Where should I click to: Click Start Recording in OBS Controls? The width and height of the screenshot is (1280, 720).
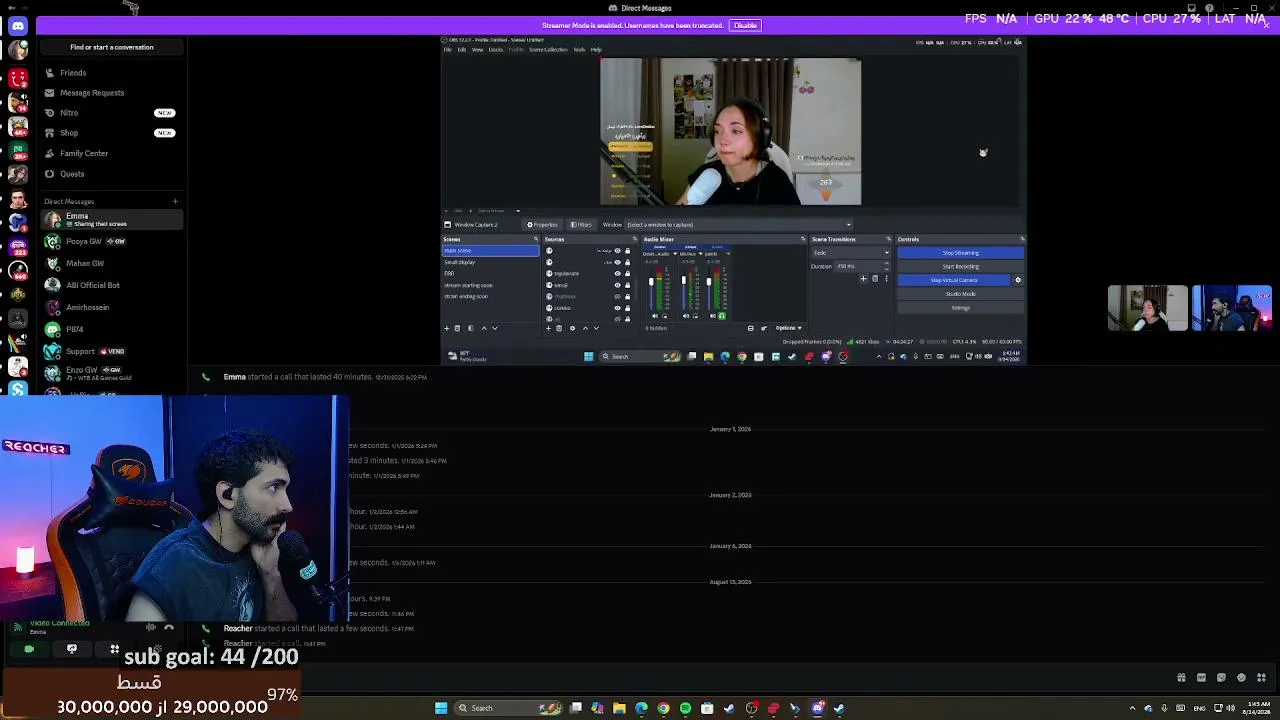click(960, 267)
